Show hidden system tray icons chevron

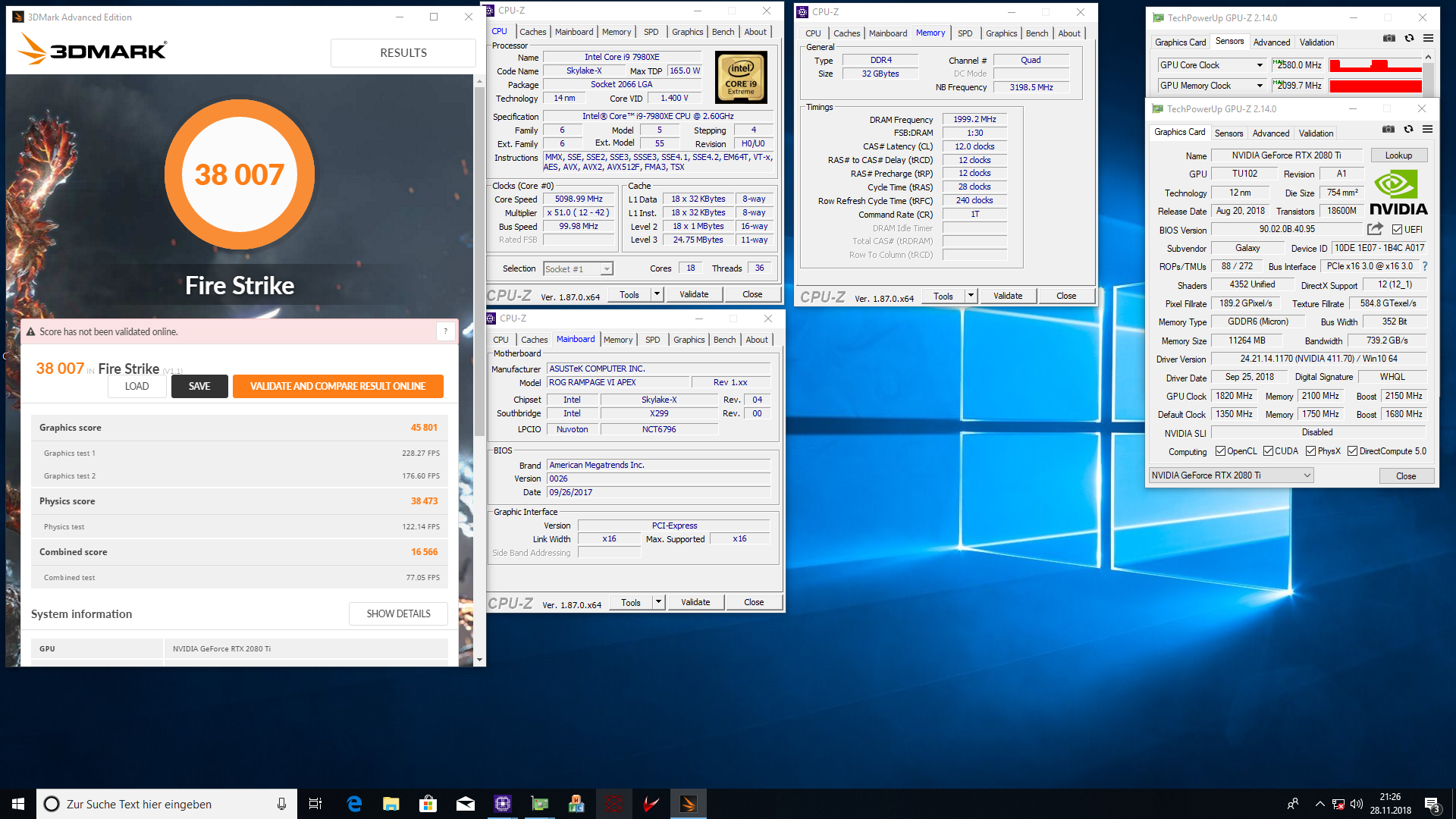(1319, 804)
